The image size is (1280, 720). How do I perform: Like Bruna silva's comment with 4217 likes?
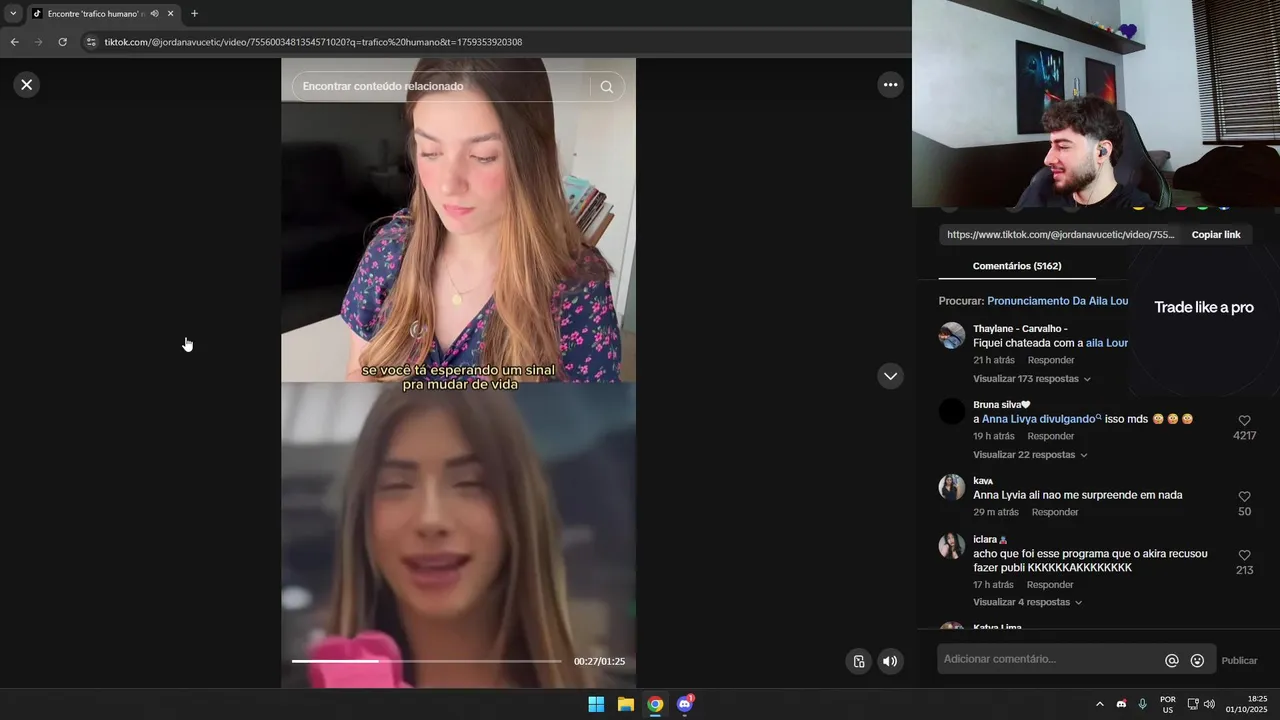point(1245,421)
